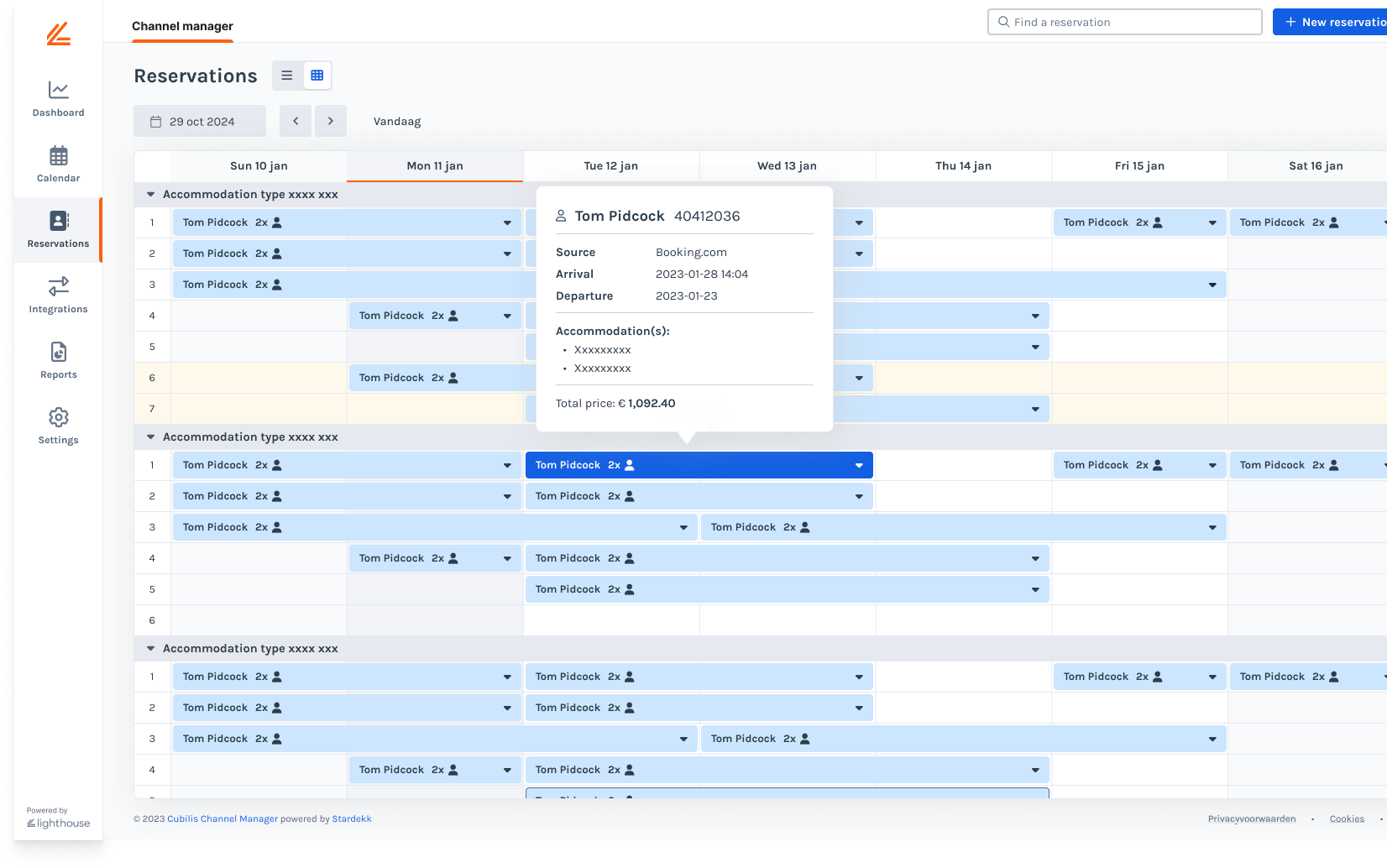Open dropdown on second group row 5 Tuesday reservation
Viewport: 1387px width, 868px height.
(x=1035, y=590)
